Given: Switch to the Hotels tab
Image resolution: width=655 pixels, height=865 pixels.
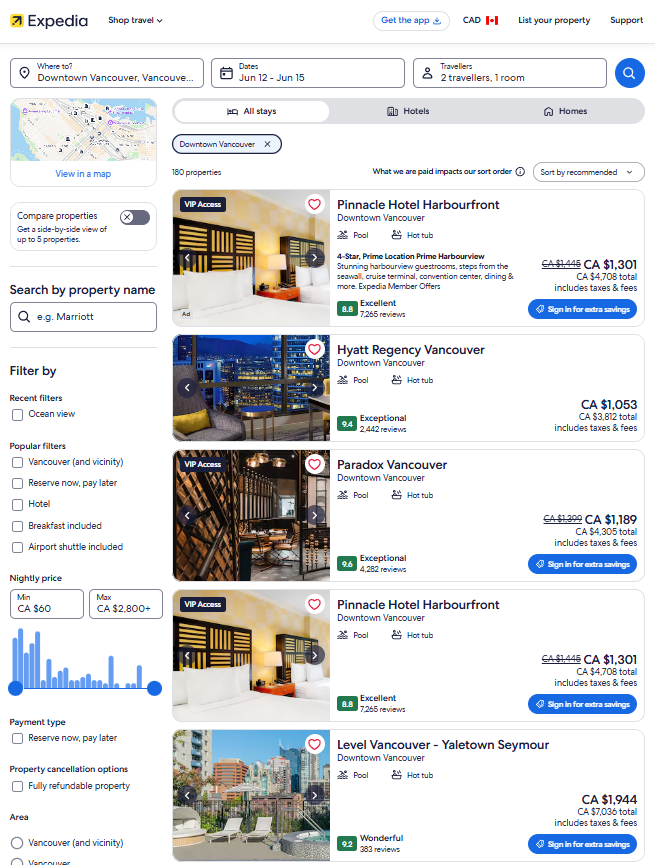Looking at the screenshot, I should tap(408, 111).
